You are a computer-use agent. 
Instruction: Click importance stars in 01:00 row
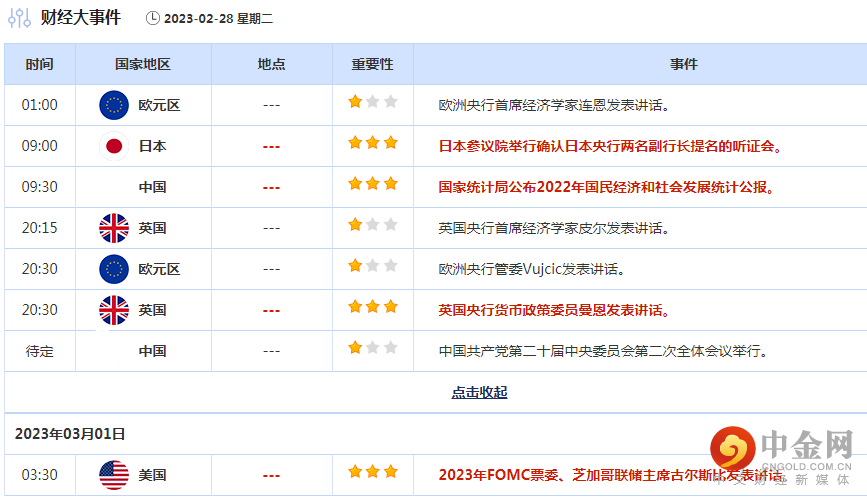[373, 102]
